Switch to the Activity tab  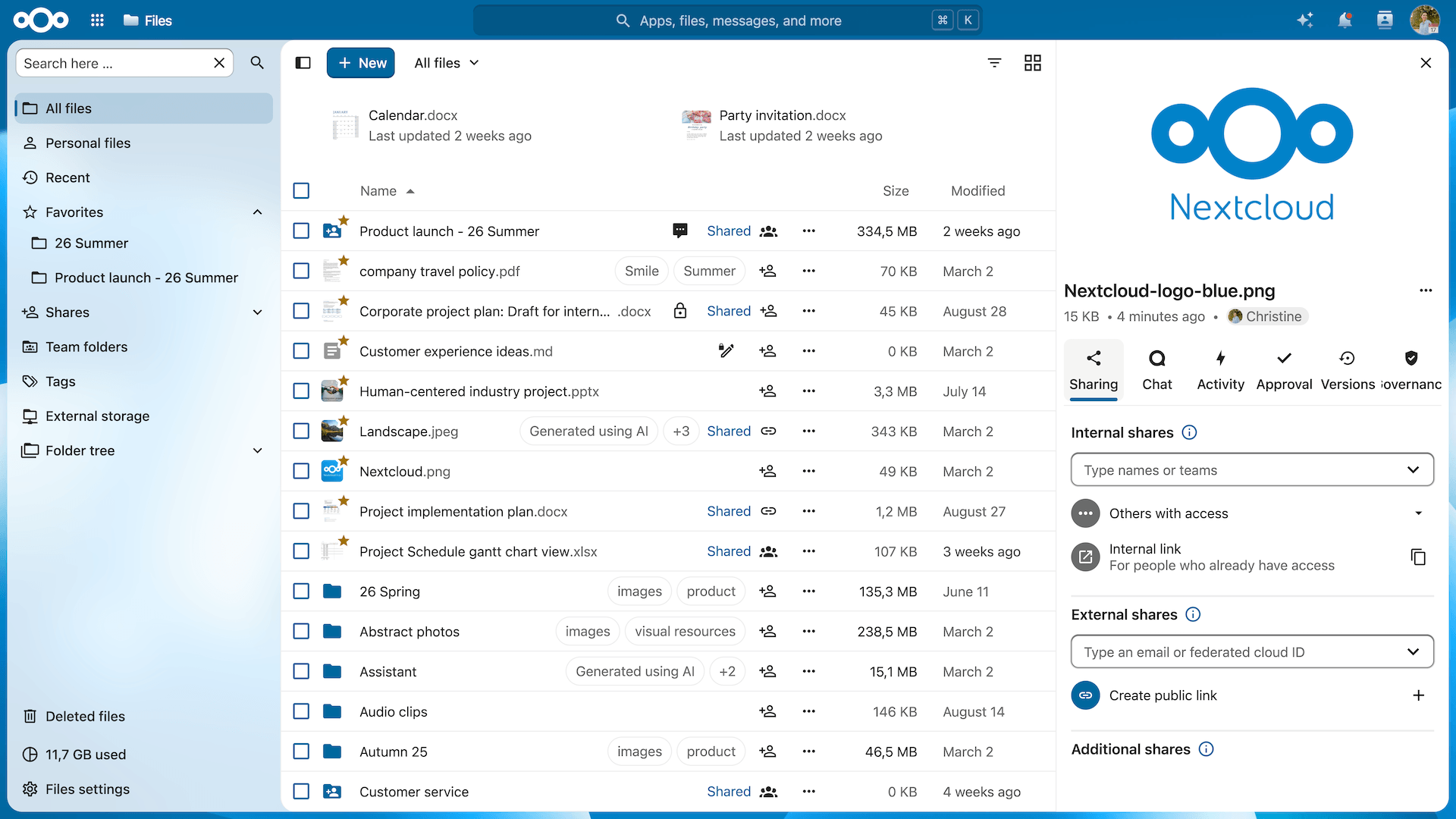coord(1220,370)
